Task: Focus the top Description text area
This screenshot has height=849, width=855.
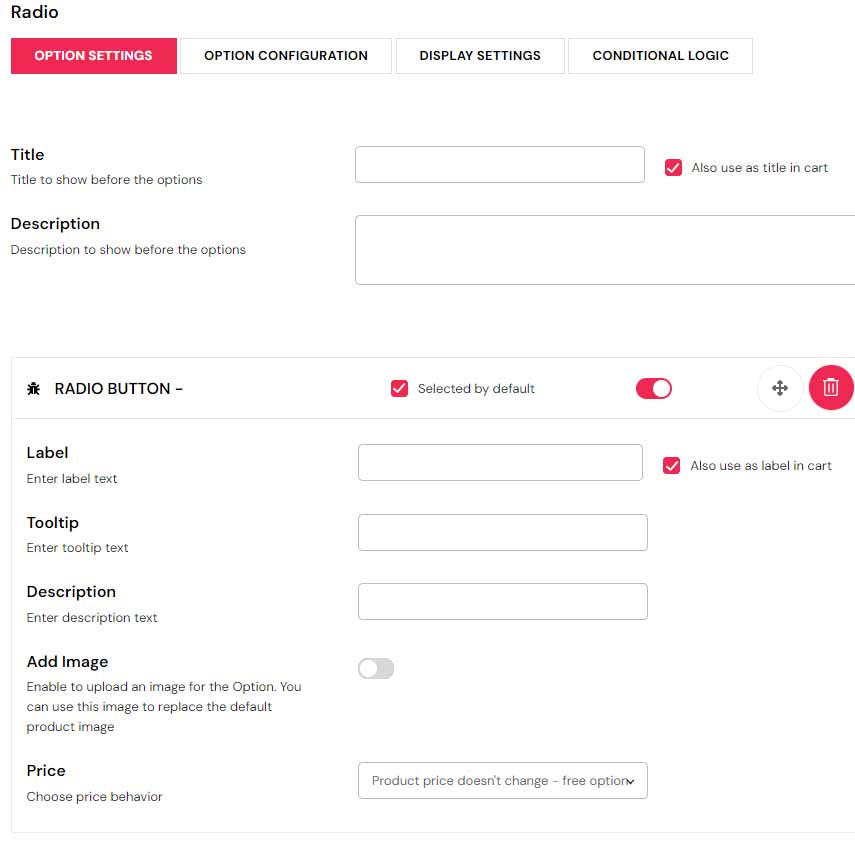Action: click(604, 250)
